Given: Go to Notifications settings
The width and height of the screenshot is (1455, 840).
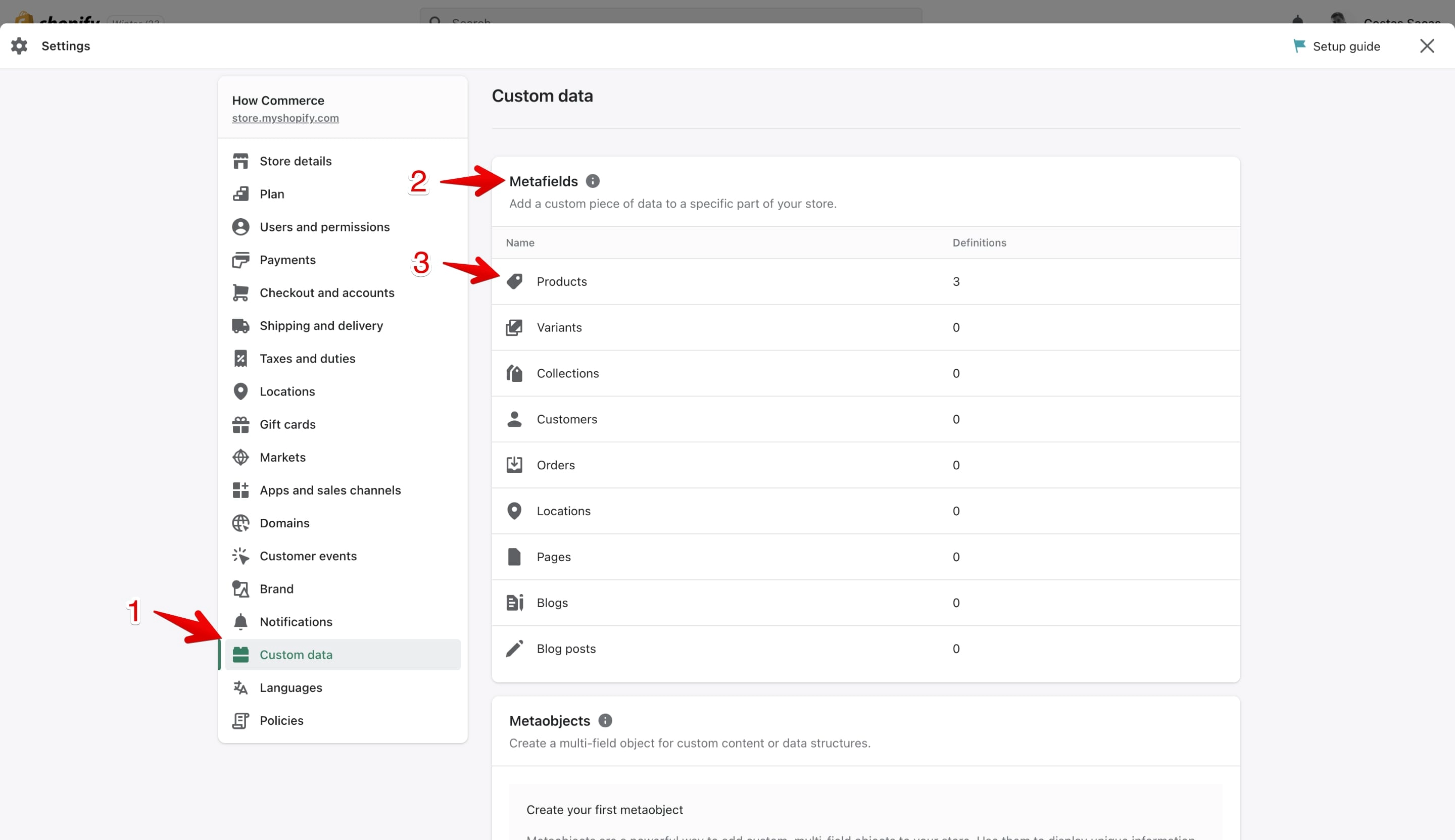Looking at the screenshot, I should tap(343, 622).
